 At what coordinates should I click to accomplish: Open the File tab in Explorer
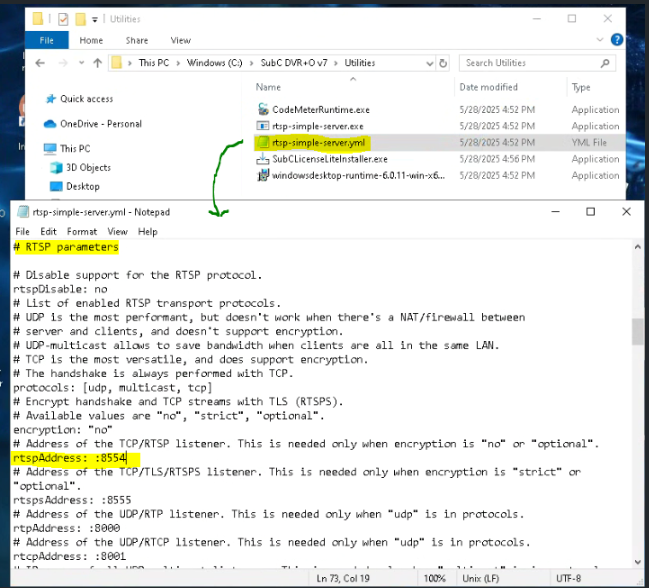[46, 41]
